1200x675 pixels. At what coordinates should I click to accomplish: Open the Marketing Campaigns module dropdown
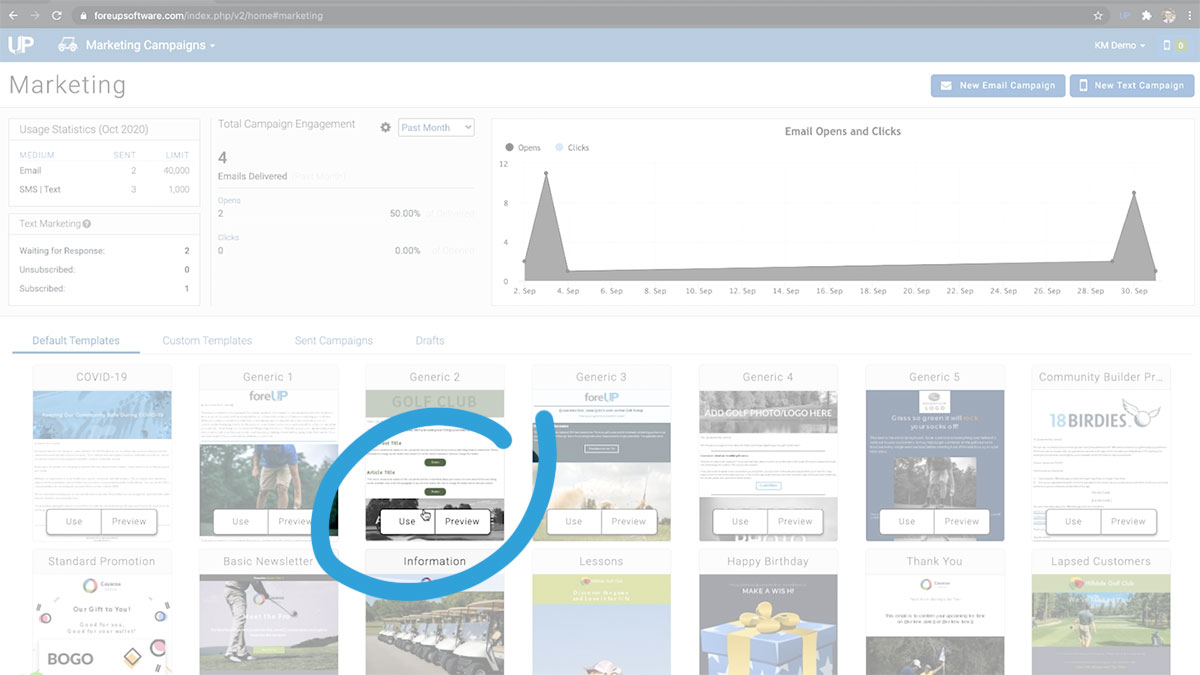point(150,45)
